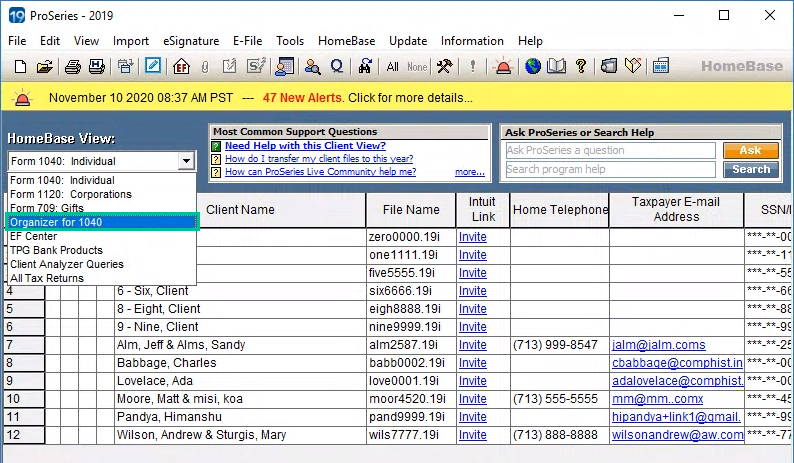The image size is (794, 463).
Task: Click the red siren alerts toolbar icon
Action: [503, 66]
